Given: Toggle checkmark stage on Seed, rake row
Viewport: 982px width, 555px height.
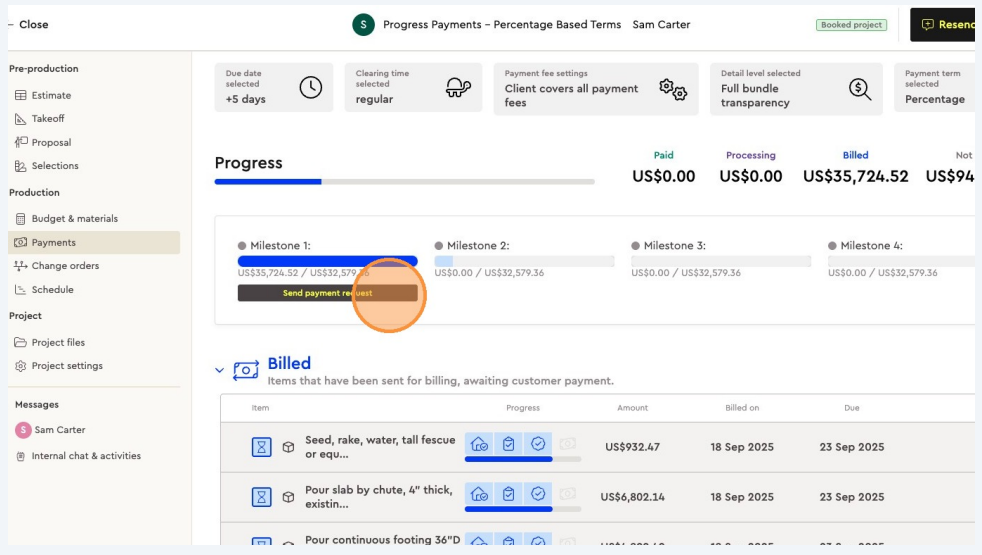Looking at the screenshot, I should click(x=538, y=444).
